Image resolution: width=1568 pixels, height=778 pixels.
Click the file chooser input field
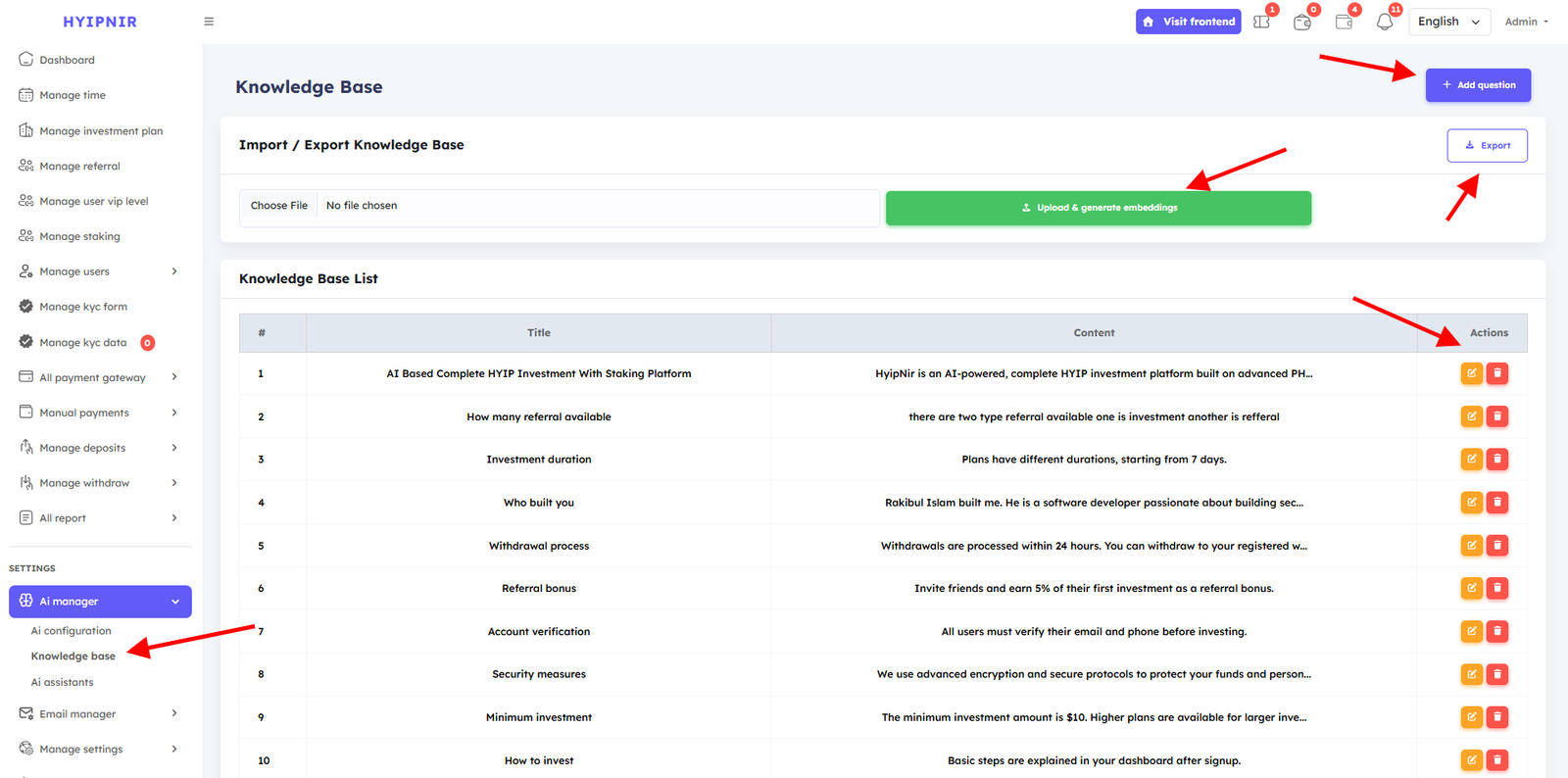coord(560,208)
